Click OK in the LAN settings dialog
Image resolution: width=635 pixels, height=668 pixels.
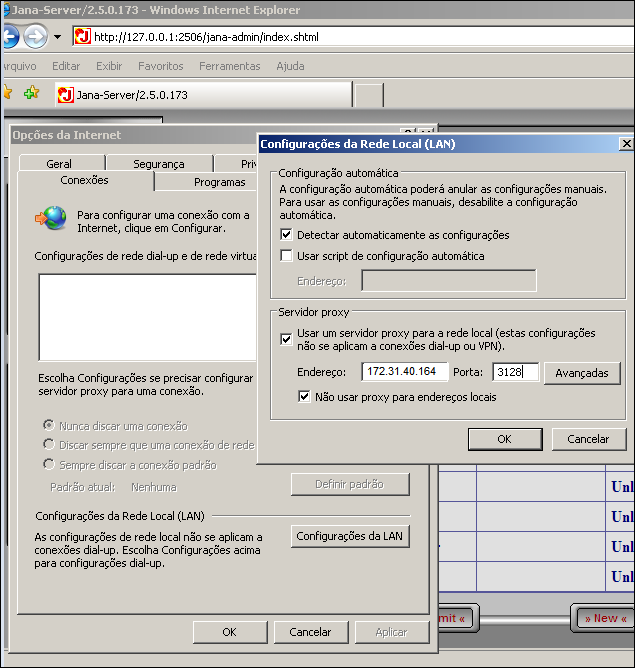(505, 439)
